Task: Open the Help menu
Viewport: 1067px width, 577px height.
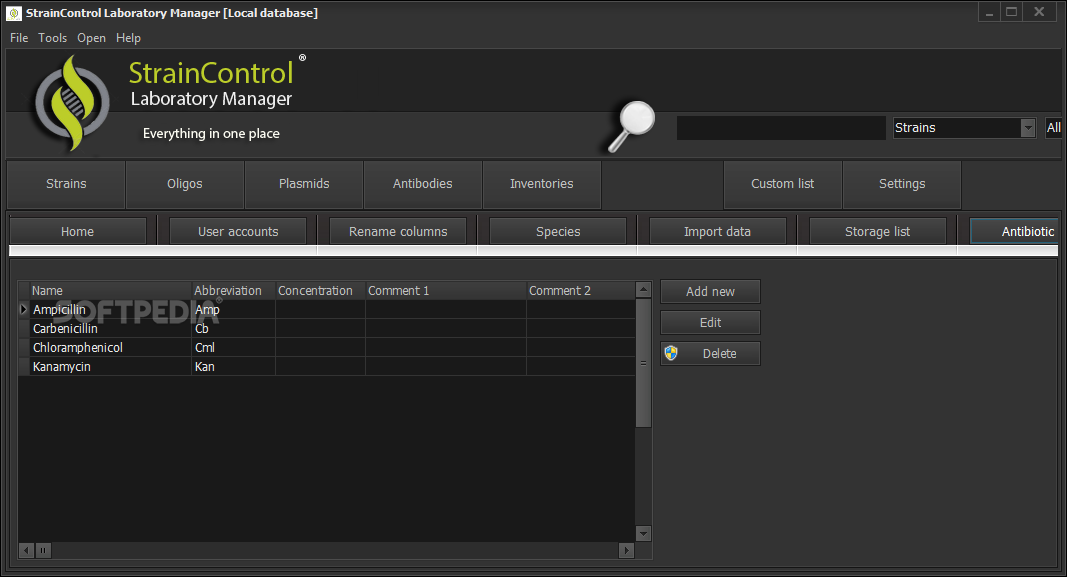Action: click(x=128, y=38)
